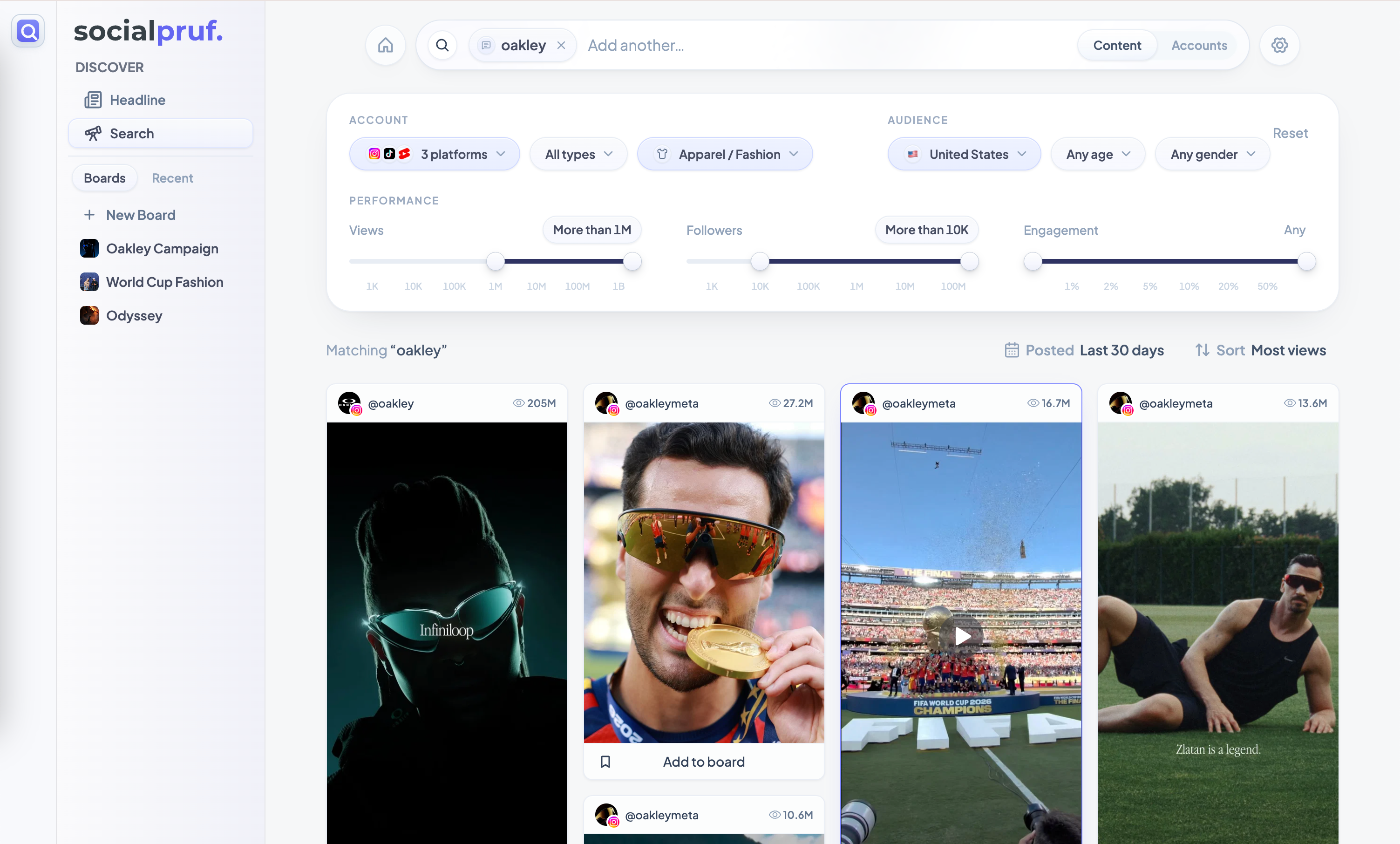Play the FIFA World Cup champions video

coord(962,637)
